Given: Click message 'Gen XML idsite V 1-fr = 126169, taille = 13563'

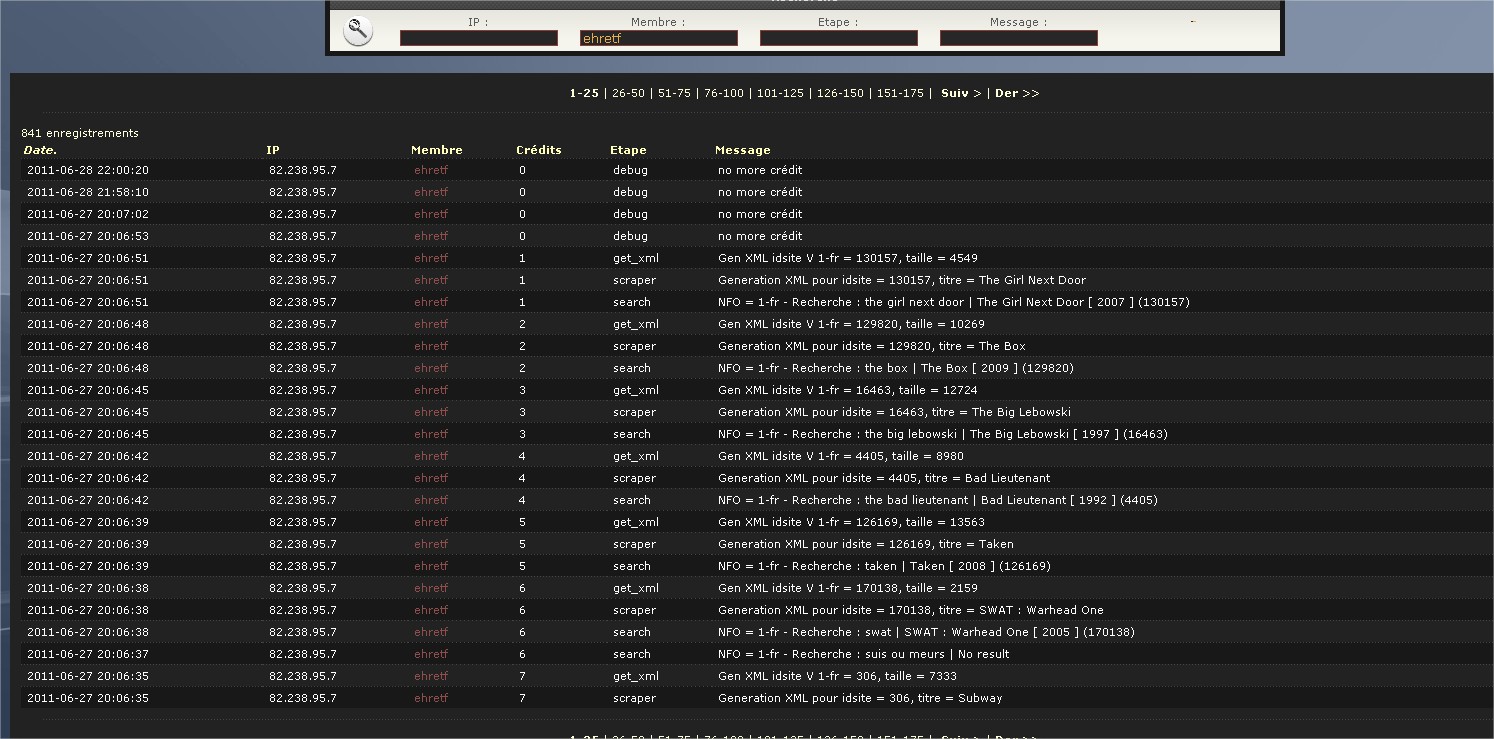Looking at the screenshot, I should point(851,522).
